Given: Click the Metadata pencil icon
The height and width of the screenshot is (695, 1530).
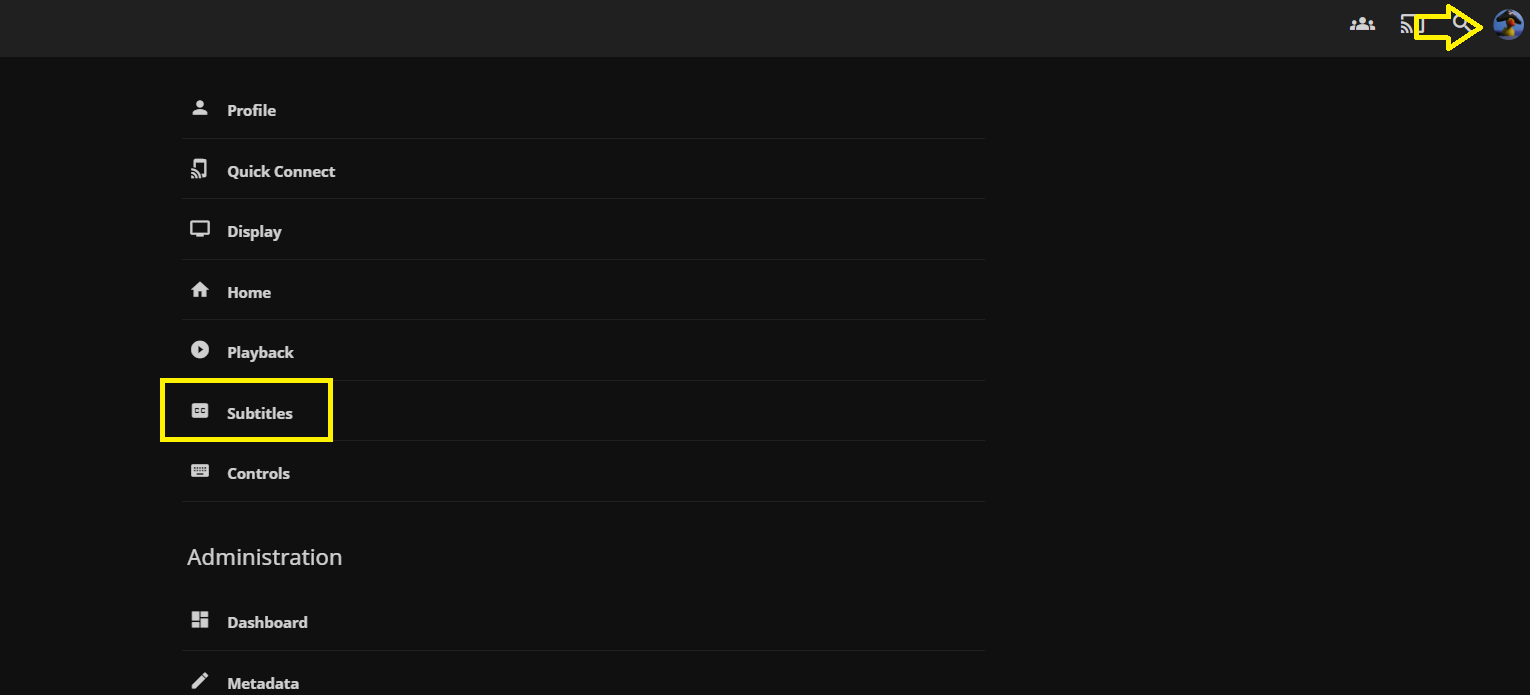Looking at the screenshot, I should (200, 681).
